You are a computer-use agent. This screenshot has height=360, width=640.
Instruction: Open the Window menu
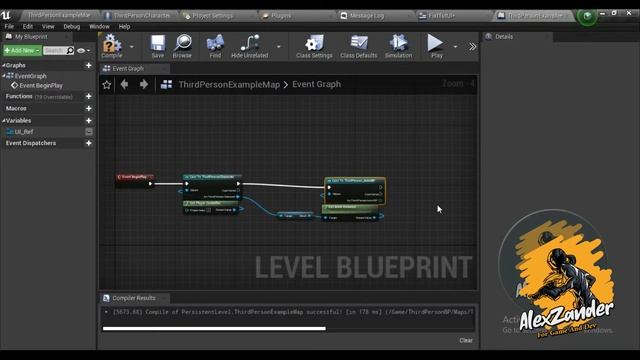coord(99,27)
